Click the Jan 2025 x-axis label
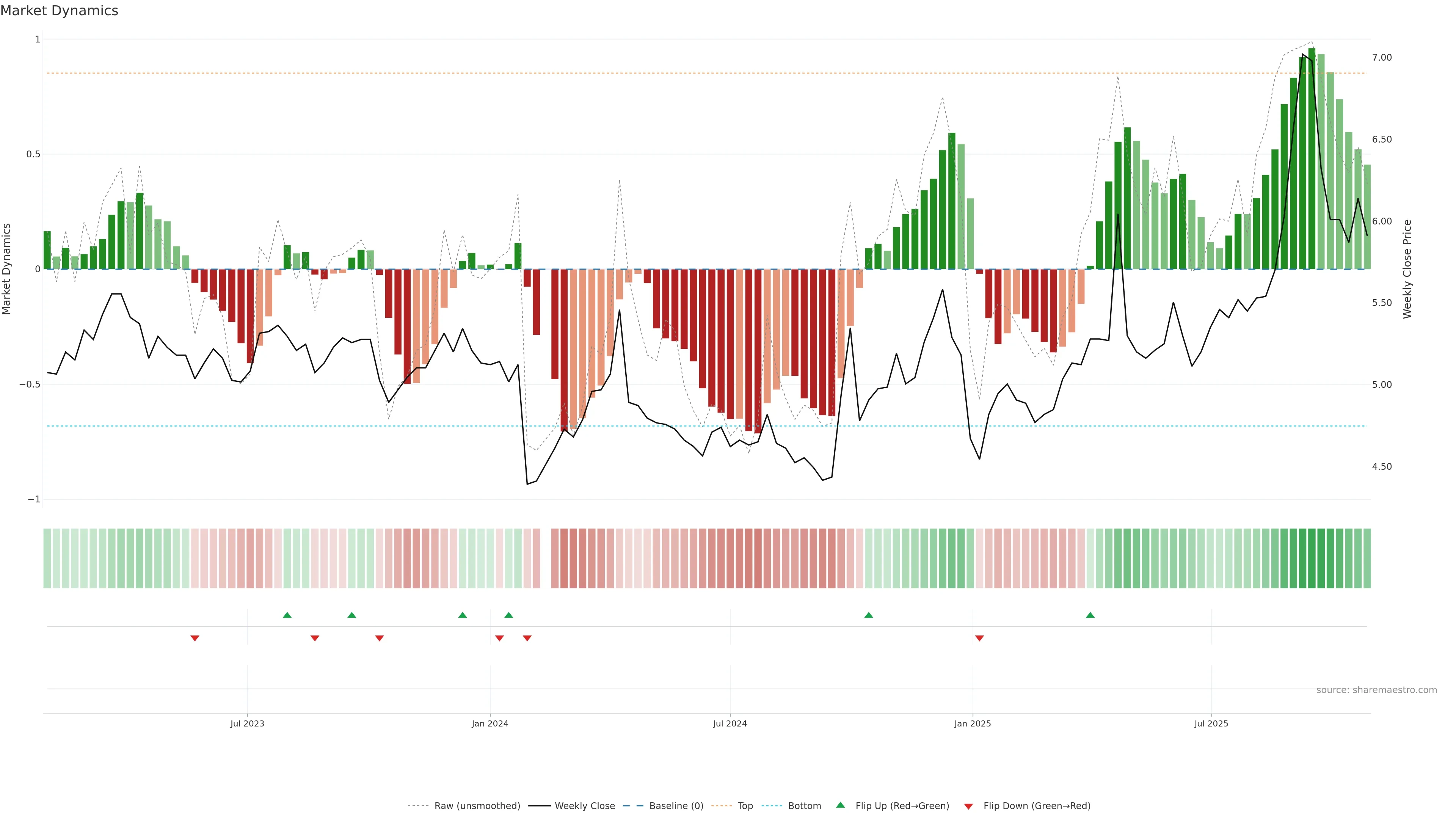Image resolution: width=1456 pixels, height=819 pixels. click(x=972, y=723)
